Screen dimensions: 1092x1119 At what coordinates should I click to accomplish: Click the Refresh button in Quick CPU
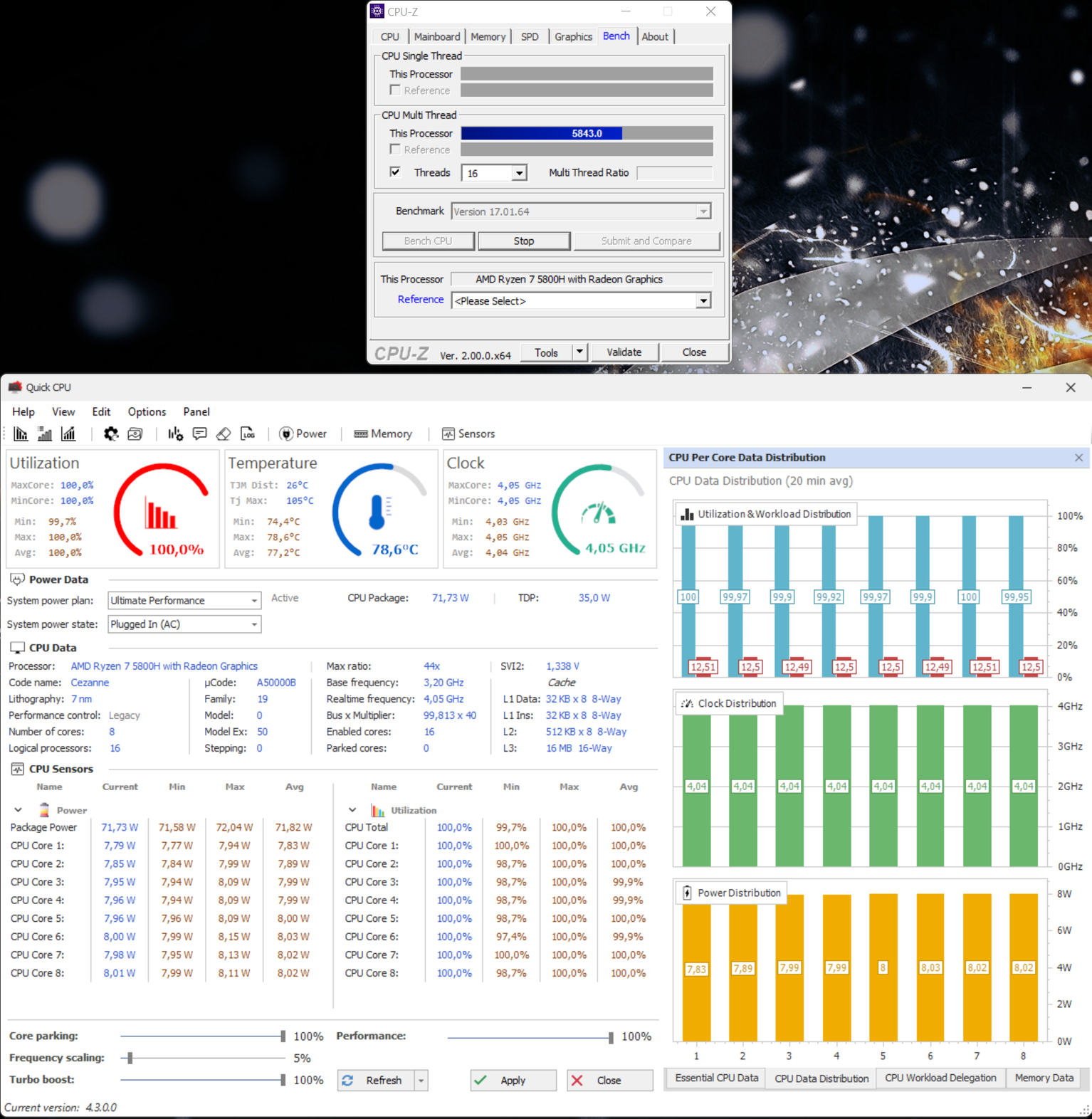376,1080
